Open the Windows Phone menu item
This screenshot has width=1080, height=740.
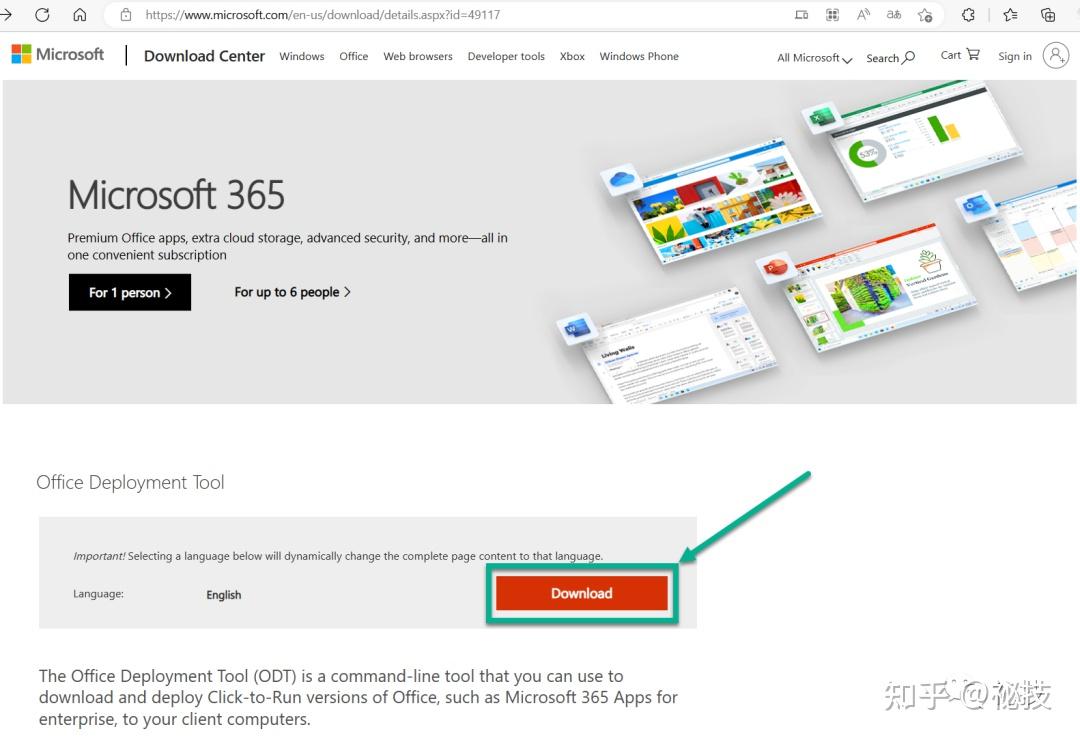(638, 56)
